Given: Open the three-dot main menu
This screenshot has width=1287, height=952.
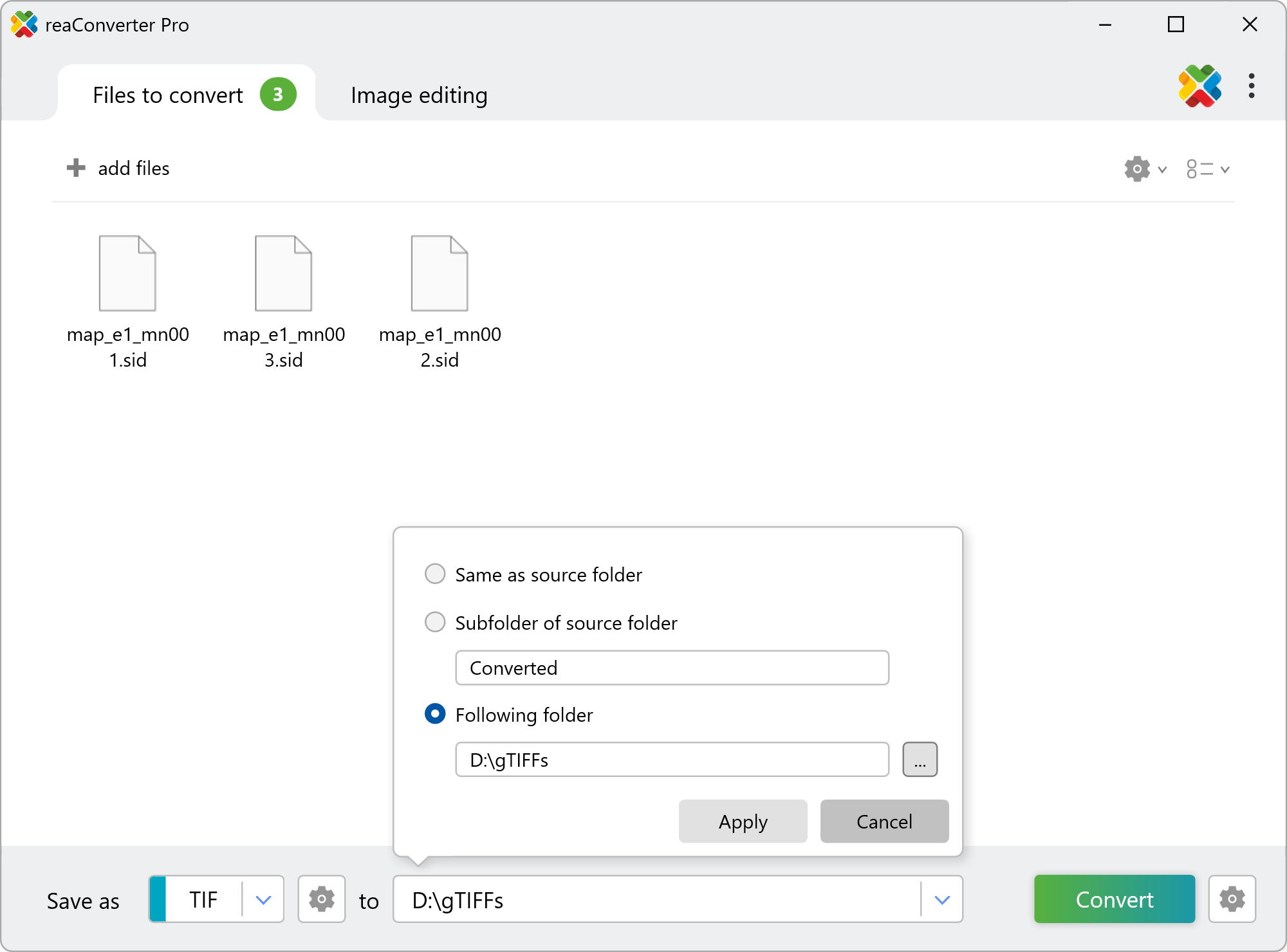Looking at the screenshot, I should pyautogui.click(x=1251, y=86).
